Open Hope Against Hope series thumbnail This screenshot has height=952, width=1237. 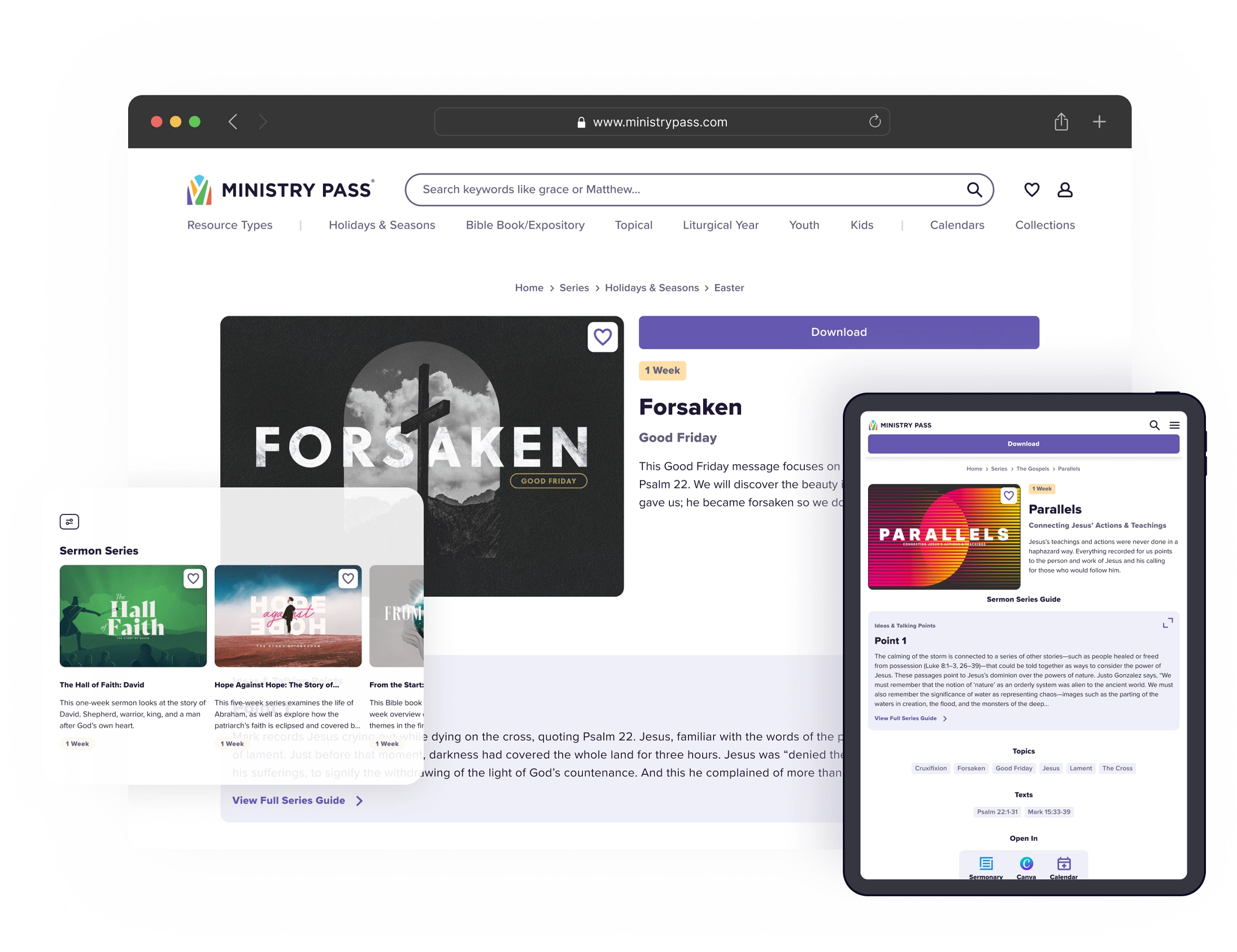coord(288,616)
